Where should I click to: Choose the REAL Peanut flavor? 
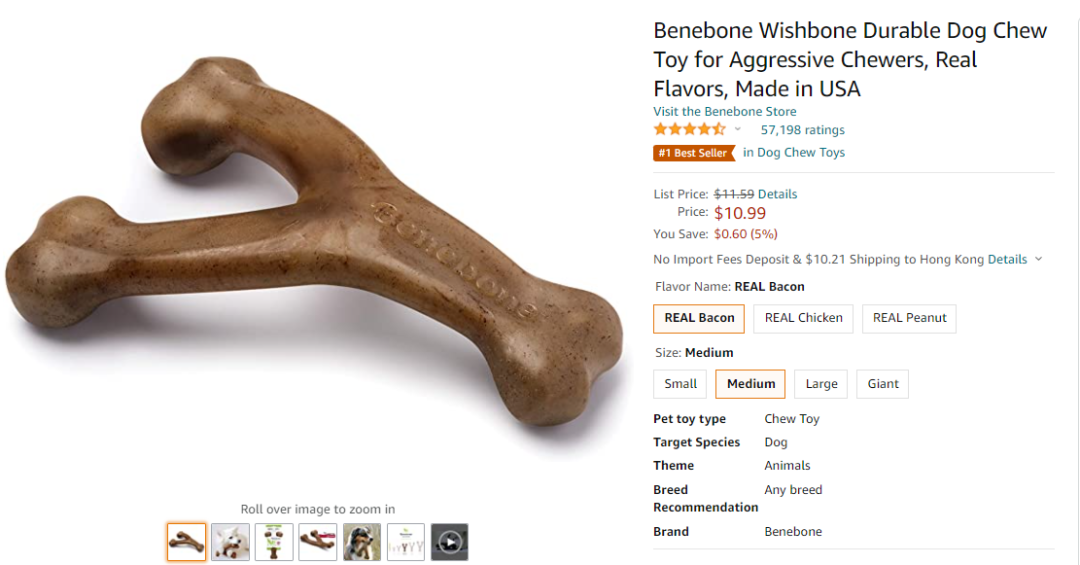tap(909, 318)
